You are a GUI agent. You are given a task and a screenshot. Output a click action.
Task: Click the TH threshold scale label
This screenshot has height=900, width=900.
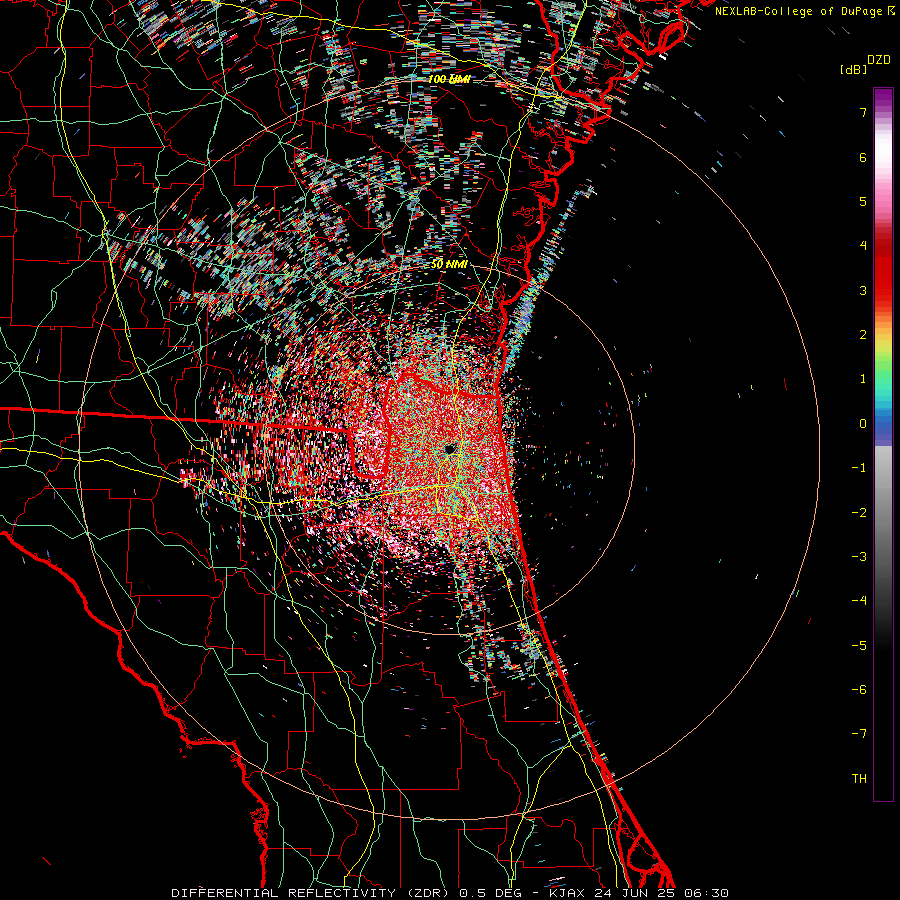pyautogui.click(x=859, y=779)
